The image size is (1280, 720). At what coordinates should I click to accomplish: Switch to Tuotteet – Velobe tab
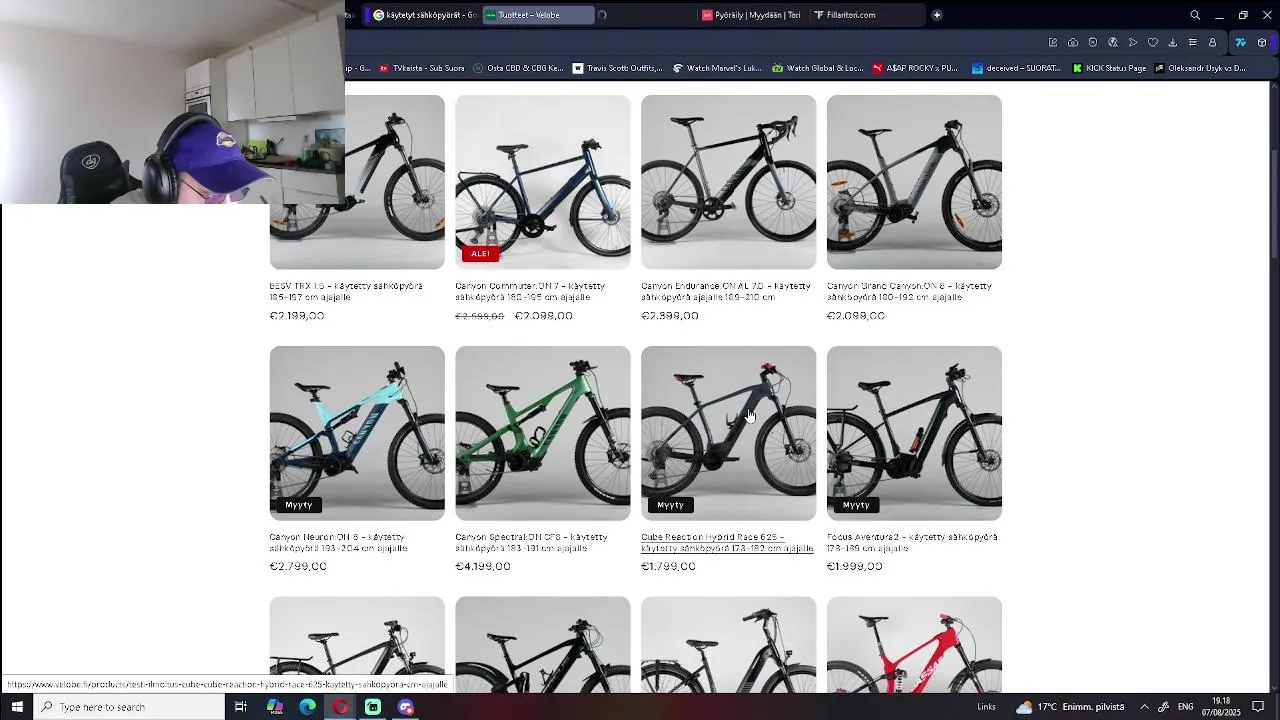pos(538,15)
